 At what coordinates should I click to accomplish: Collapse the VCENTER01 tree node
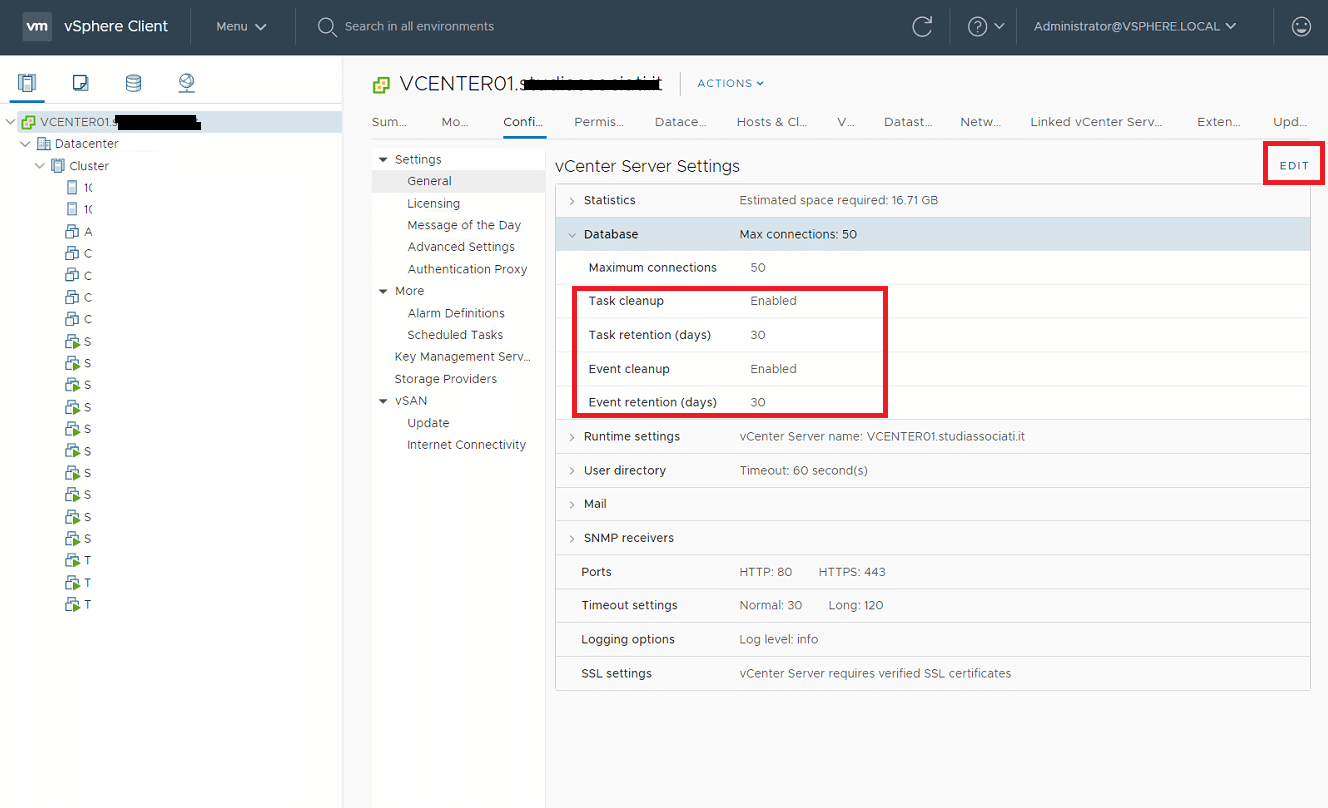(x=11, y=122)
